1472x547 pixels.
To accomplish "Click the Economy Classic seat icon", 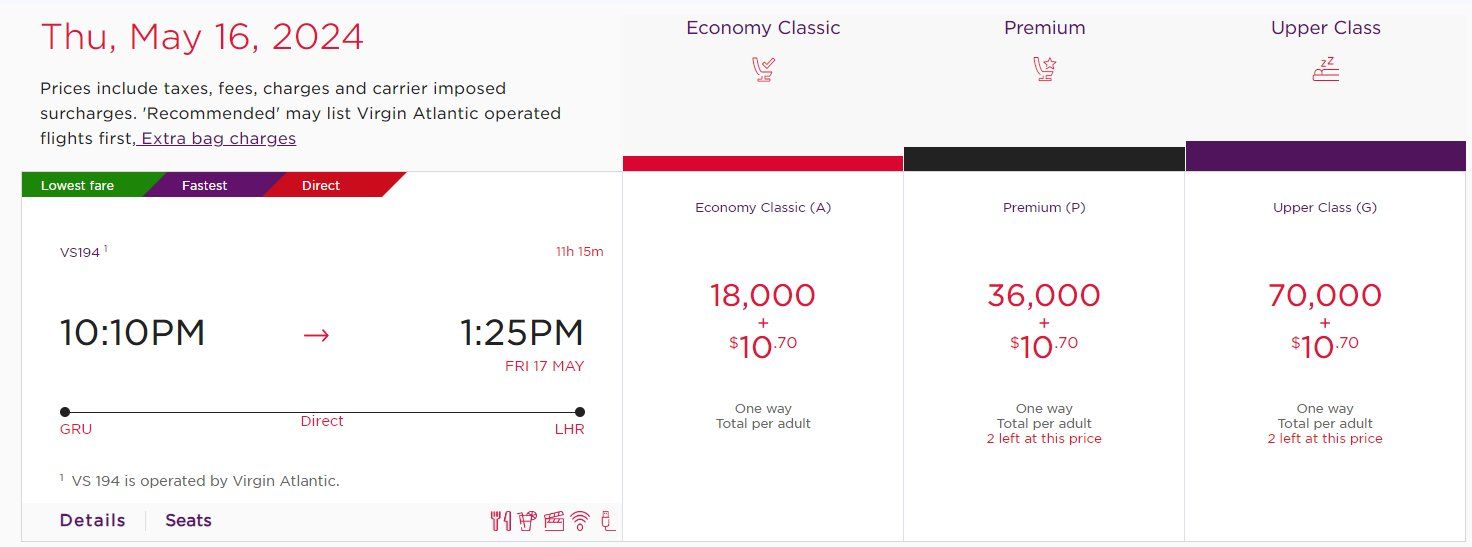I will tap(763, 69).
